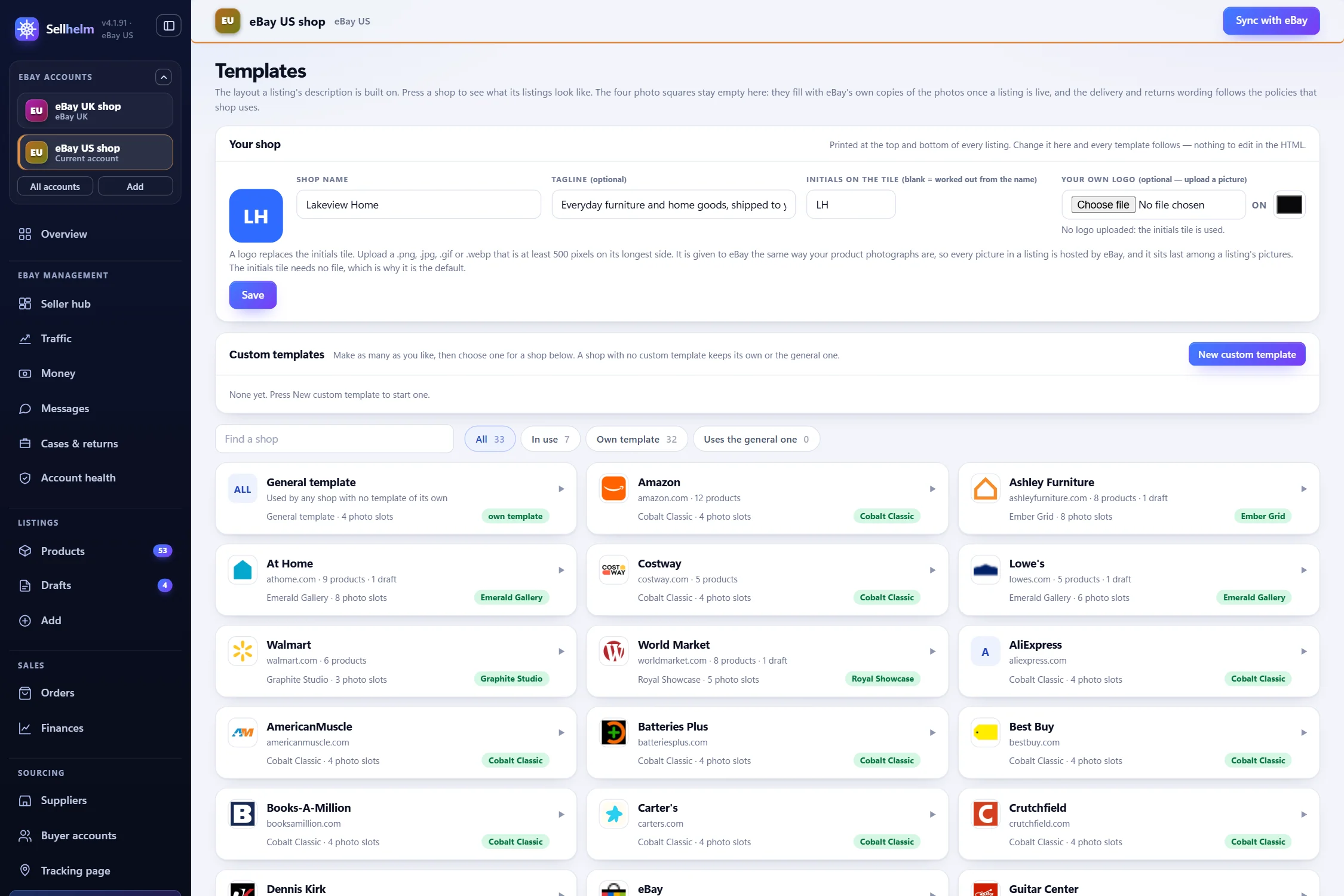Open All accounts
1344x896 pixels.
tap(55, 186)
